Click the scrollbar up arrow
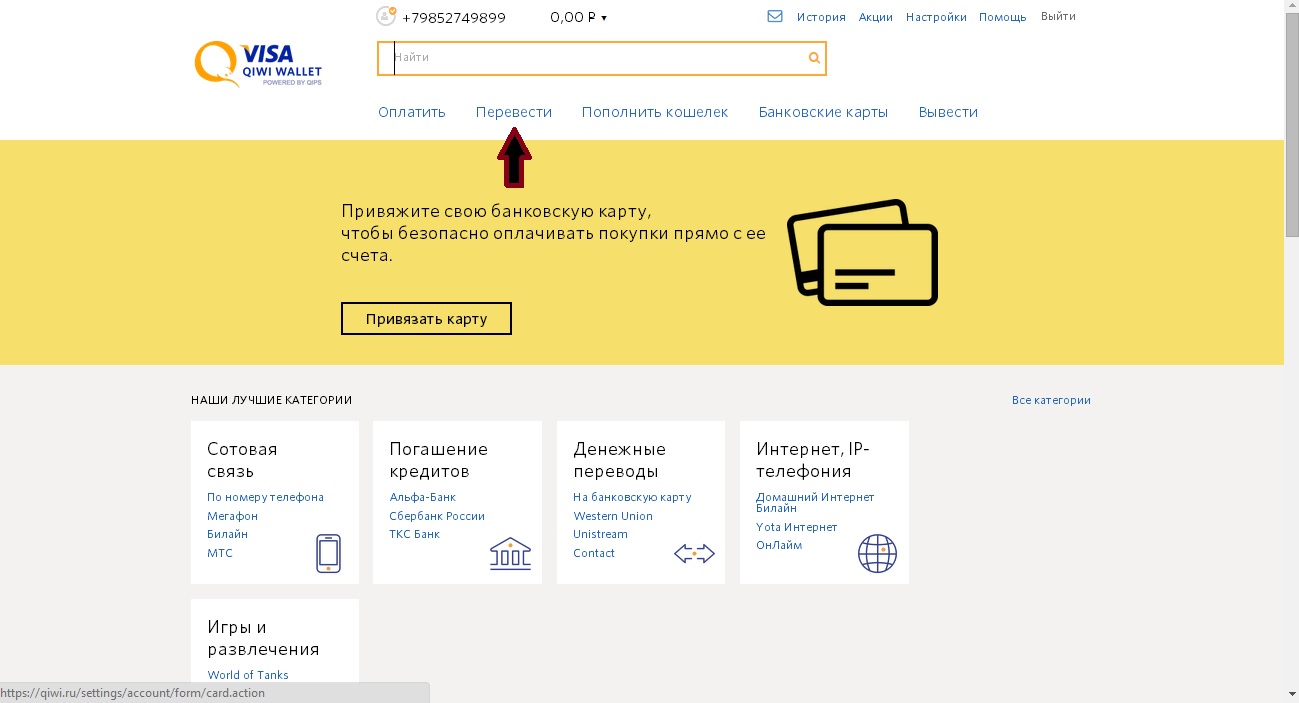Screen dimensions: 1299x703 click(1291, 8)
